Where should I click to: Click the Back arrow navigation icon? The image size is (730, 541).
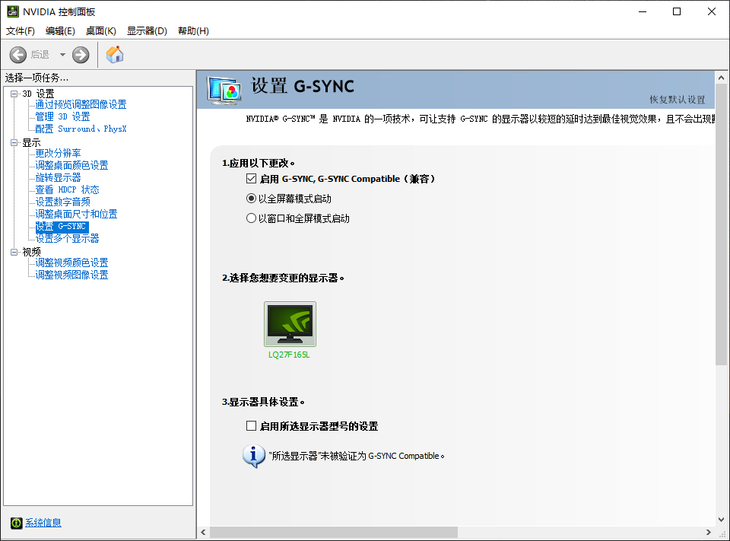click(18, 54)
